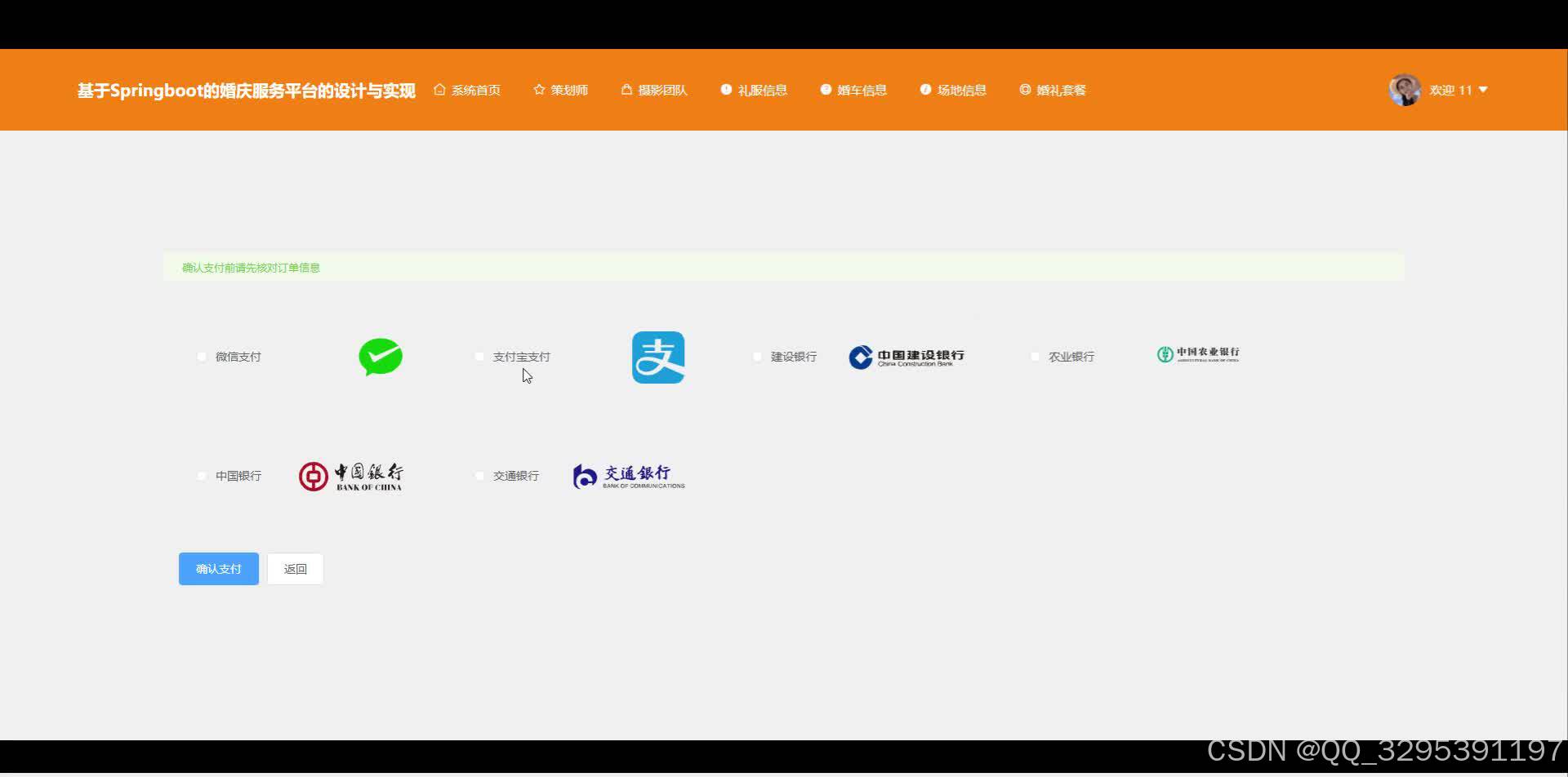The width and height of the screenshot is (1568, 777).
Task: Click the 返回 button
Action: coord(296,569)
